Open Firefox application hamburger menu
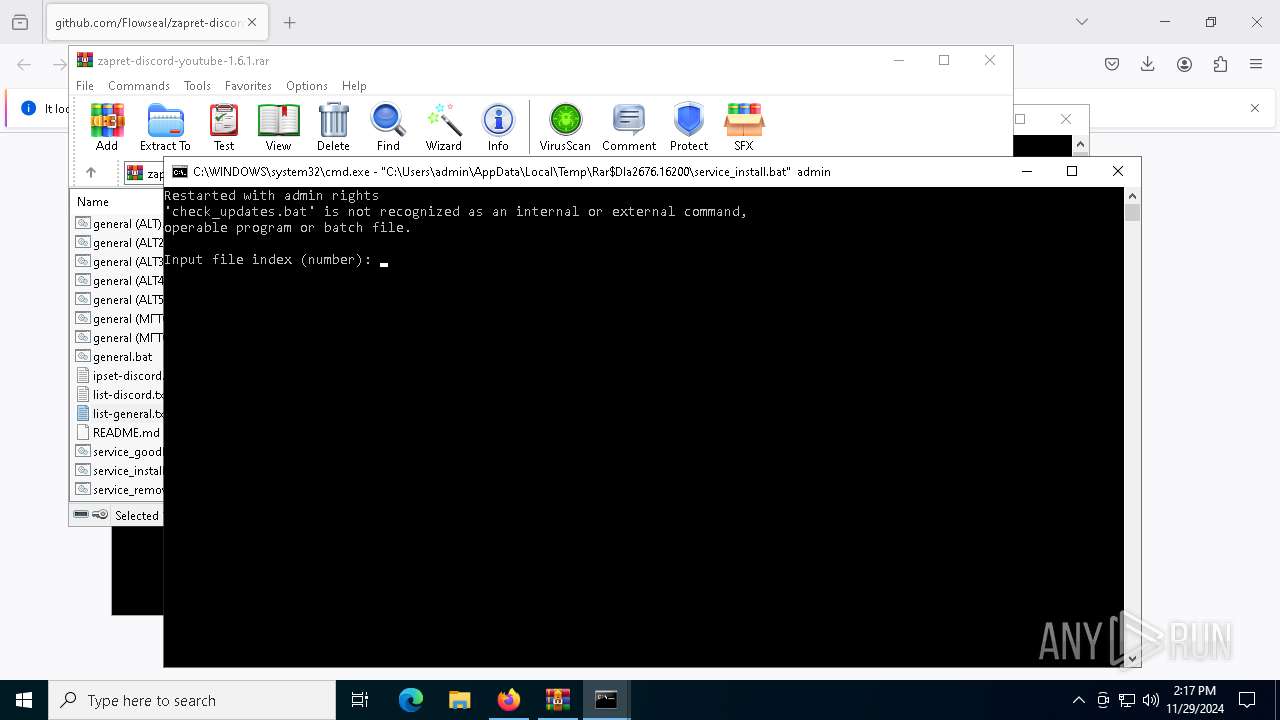The width and height of the screenshot is (1280, 720). 1256,64
